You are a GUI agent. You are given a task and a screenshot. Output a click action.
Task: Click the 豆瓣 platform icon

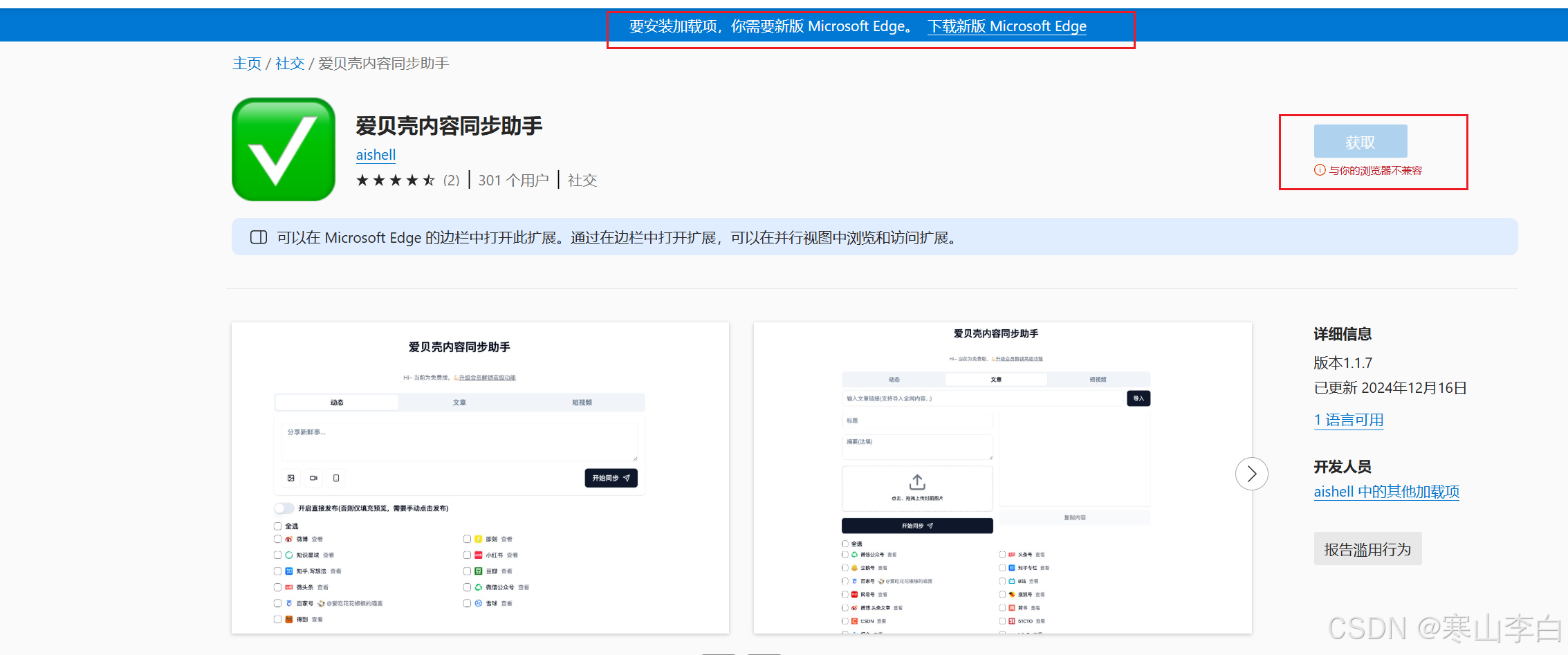click(x=478, y=571)
